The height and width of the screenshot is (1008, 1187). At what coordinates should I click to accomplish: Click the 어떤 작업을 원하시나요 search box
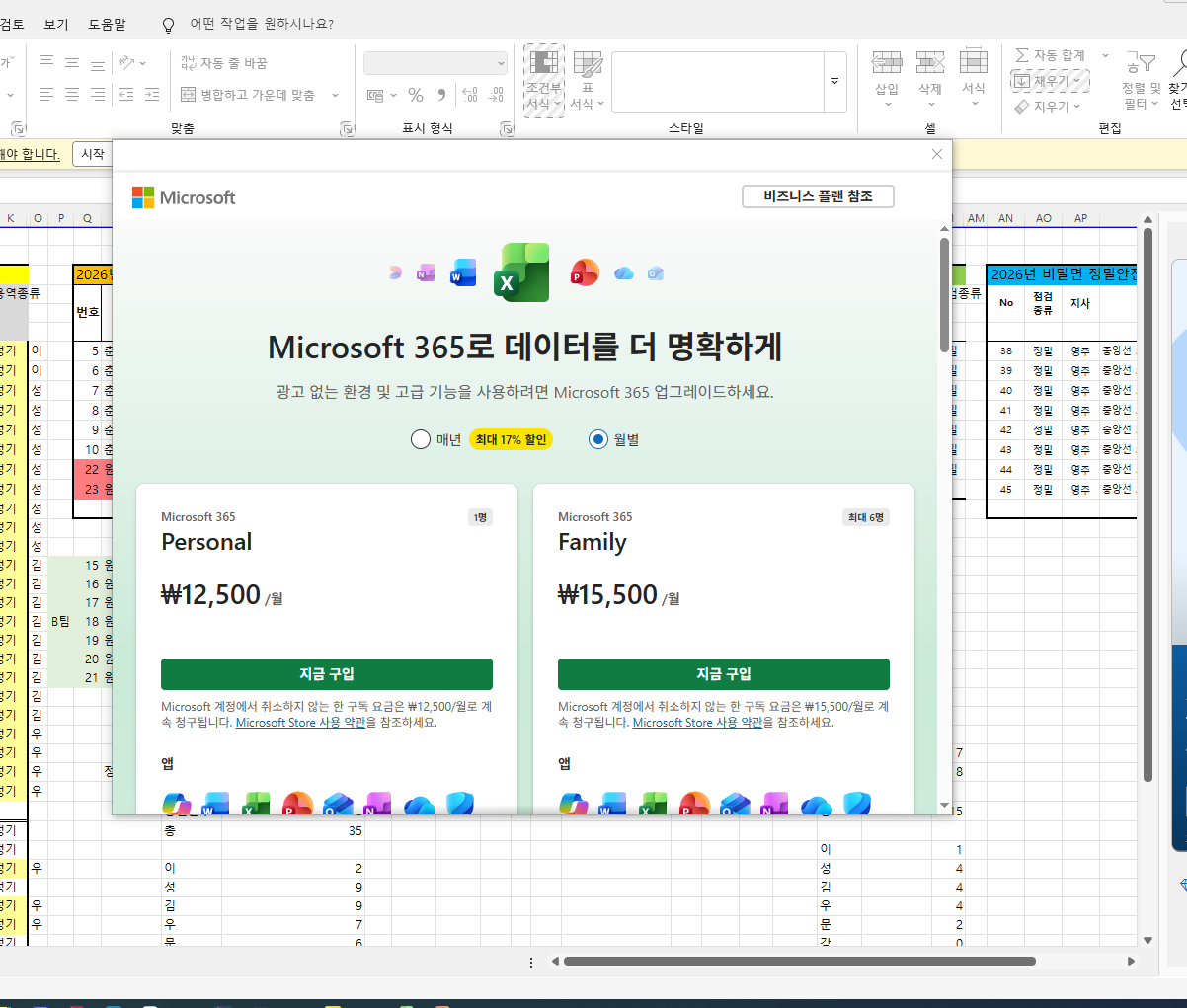click(262, 24)
